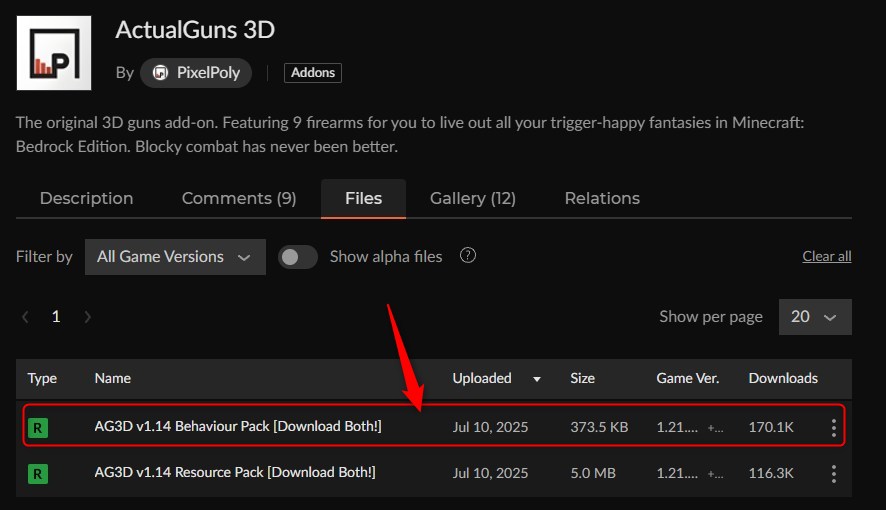
Task: Expand extra game versions in Resource Pack row
Action: point(715,474)
